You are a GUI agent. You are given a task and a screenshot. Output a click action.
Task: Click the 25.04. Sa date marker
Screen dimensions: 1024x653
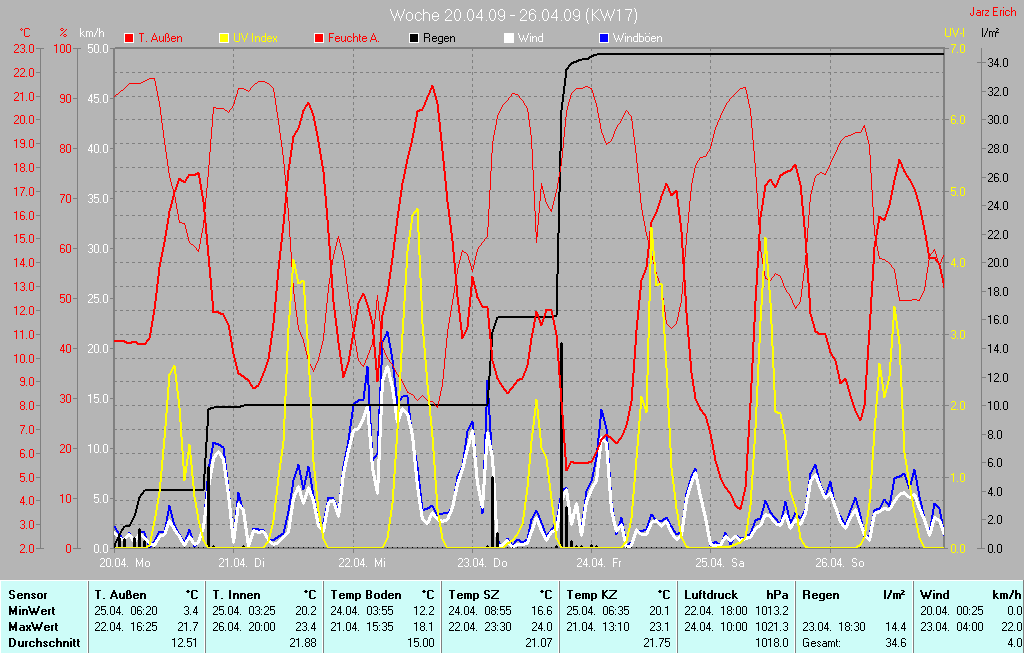coord(720,562)
